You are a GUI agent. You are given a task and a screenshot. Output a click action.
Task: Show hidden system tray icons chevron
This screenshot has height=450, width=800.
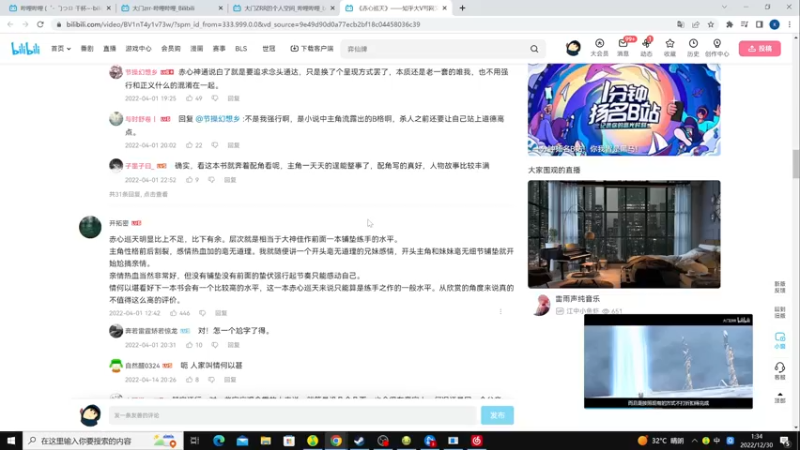[694, 440]
